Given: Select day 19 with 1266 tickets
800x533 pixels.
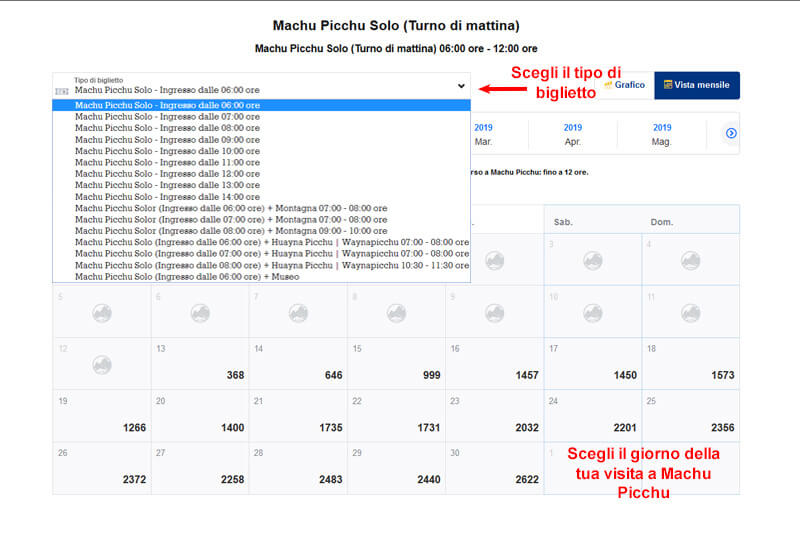Looking at the screenshot, I should [x=102, y=416].
